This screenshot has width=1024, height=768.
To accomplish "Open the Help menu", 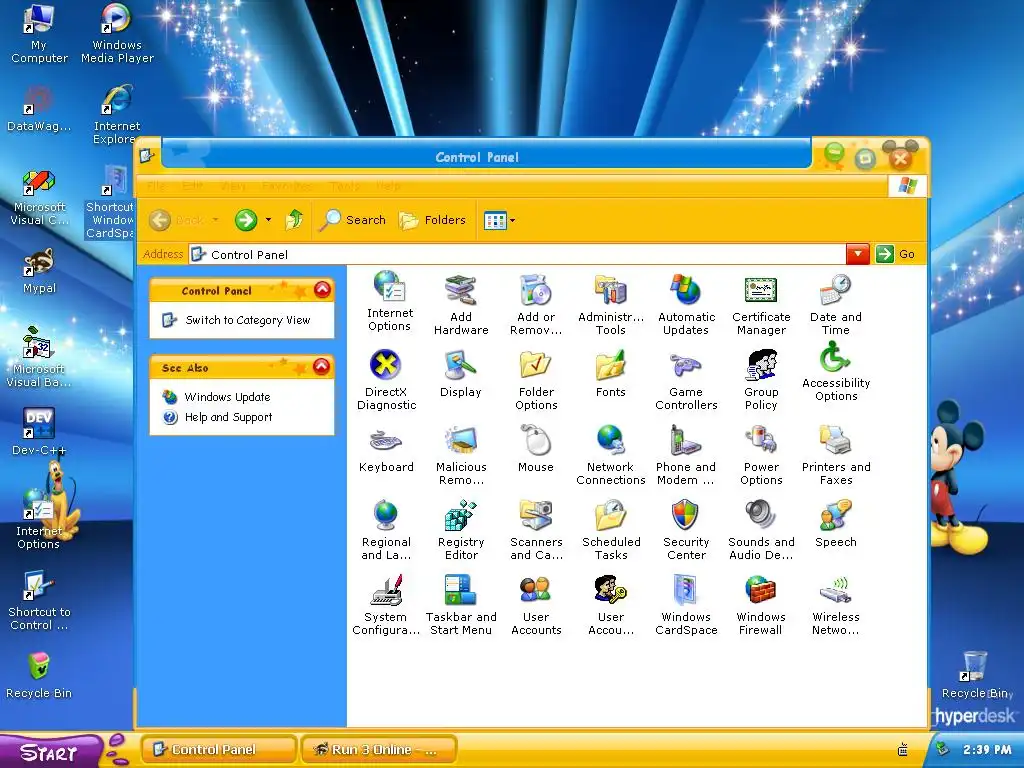I will click(x=388, y=186).
